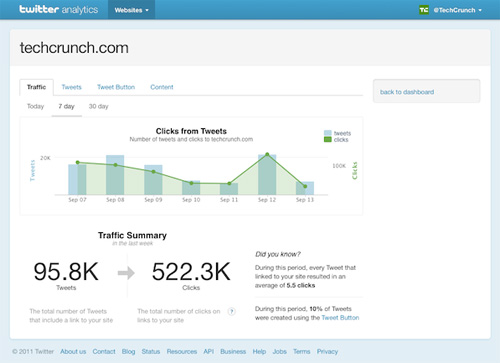Select the Traffic tab
The height and width of the screenshot is (363, 500).
click(36, 87)
